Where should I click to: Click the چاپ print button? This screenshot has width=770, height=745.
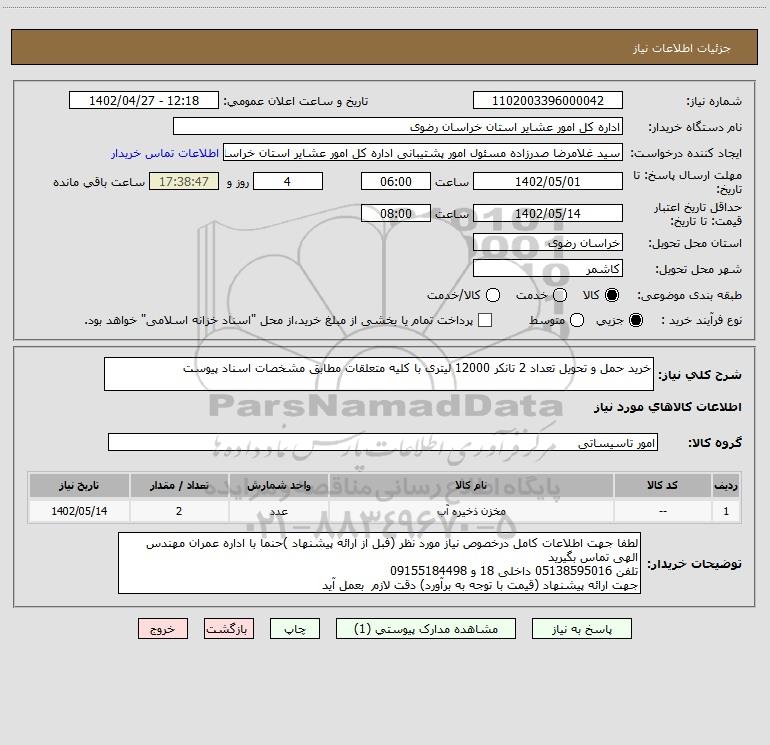click(295, 629)
